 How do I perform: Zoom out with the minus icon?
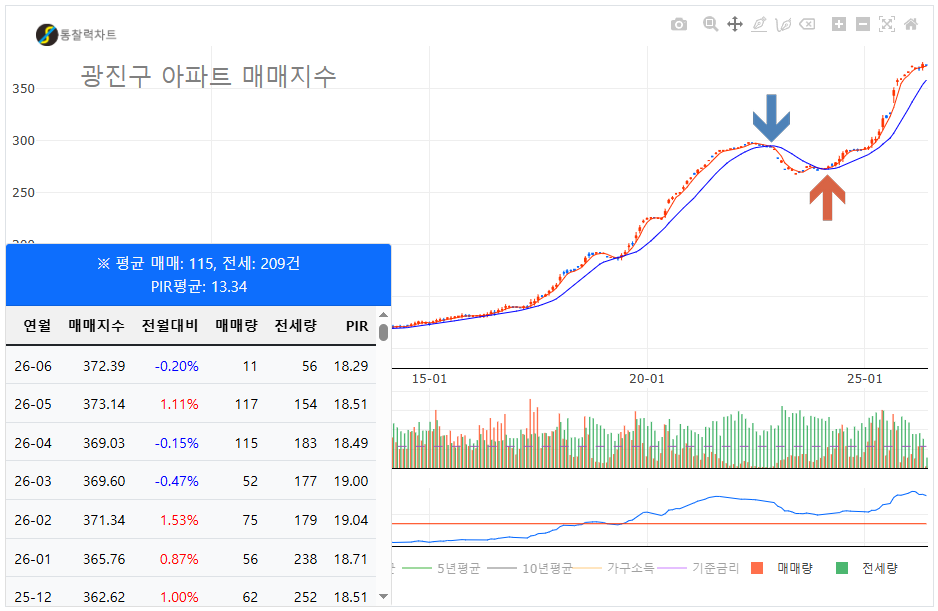click(x=863, y=24)
